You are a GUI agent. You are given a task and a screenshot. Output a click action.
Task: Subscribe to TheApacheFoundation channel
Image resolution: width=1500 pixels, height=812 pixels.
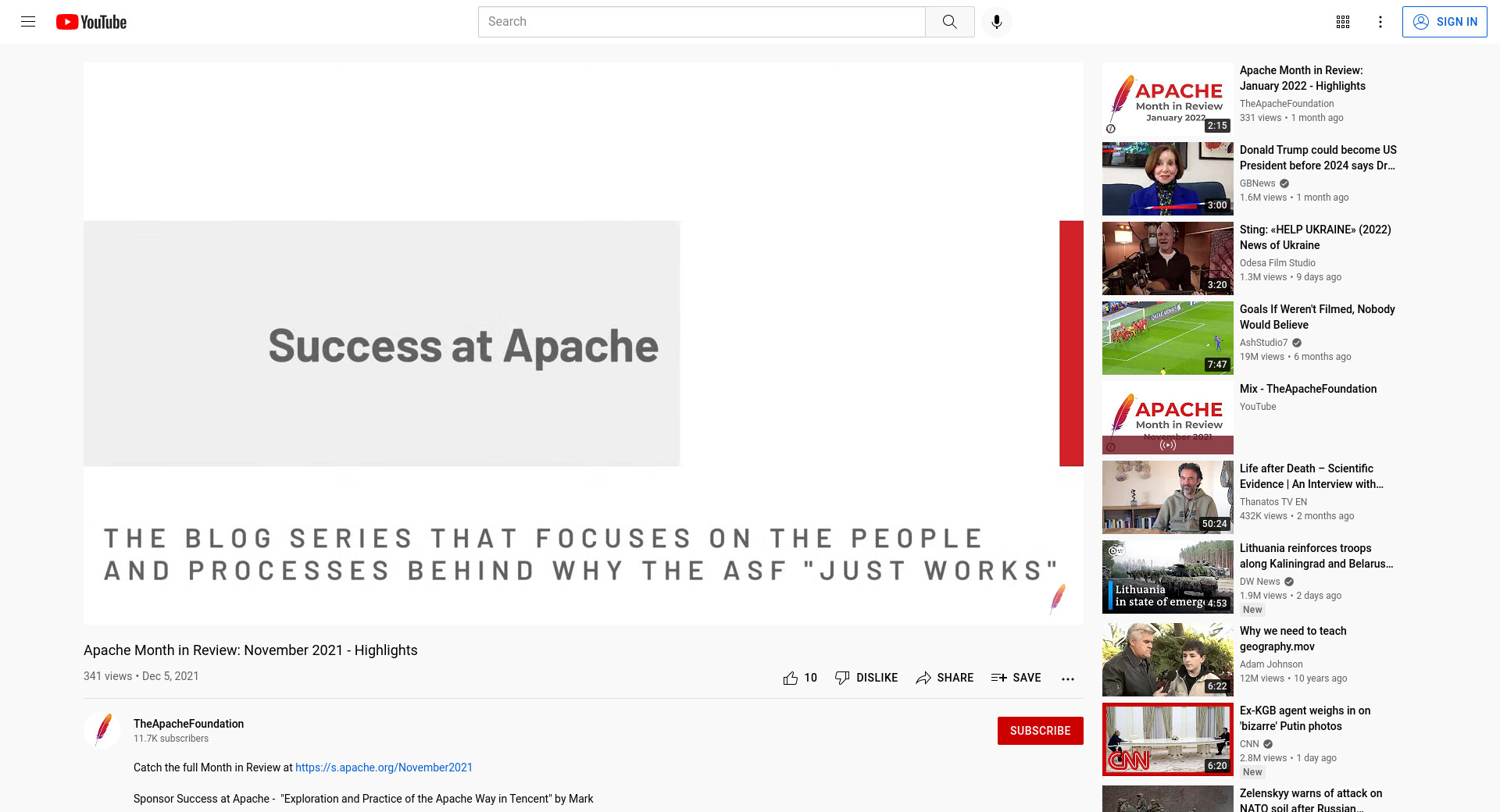click(1040, 731)
